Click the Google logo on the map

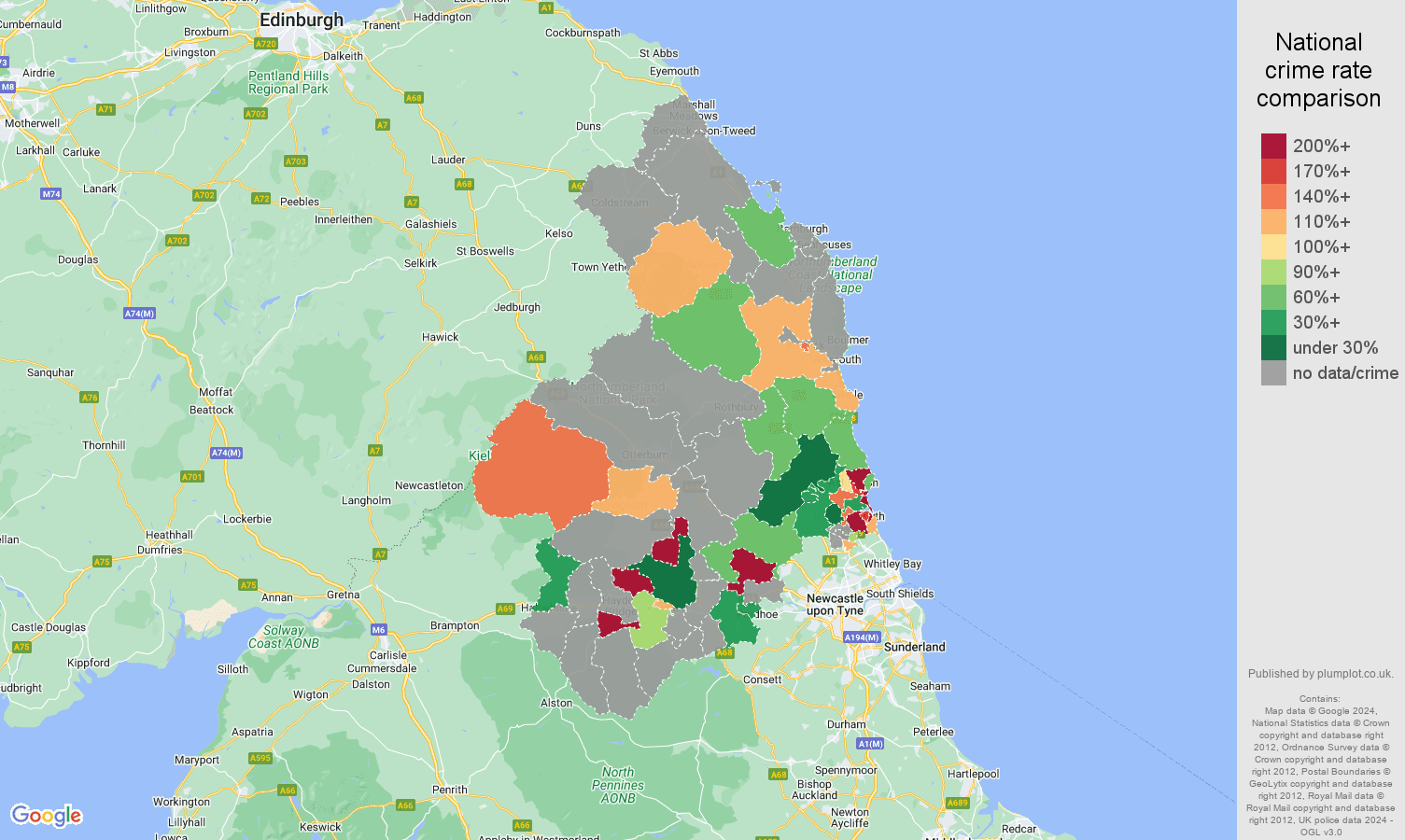pyautogui.click(x=47, y=816)
